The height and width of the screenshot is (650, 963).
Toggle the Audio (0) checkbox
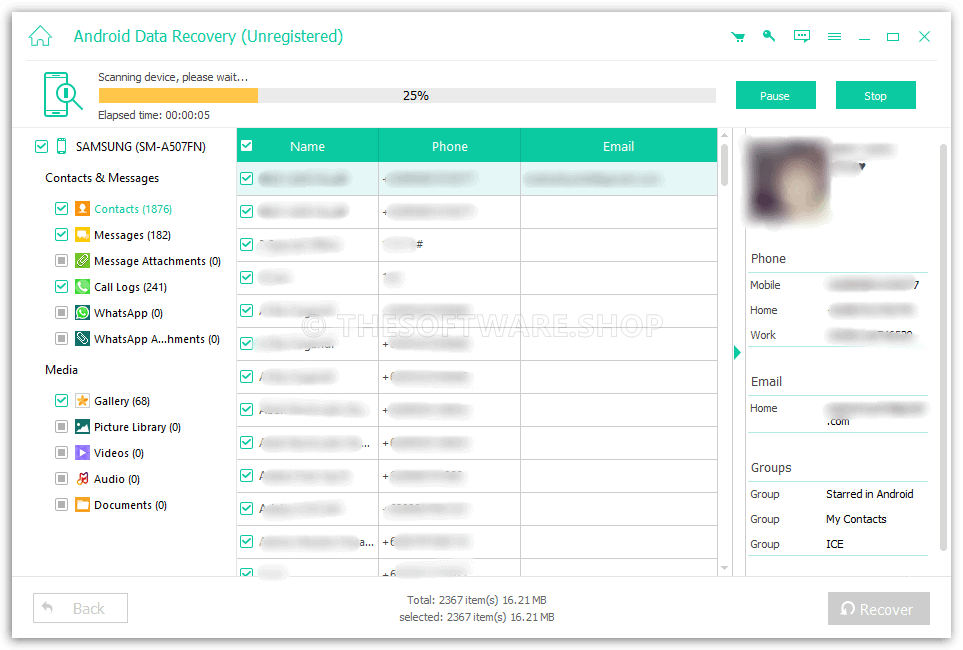[x=61, y=479]
